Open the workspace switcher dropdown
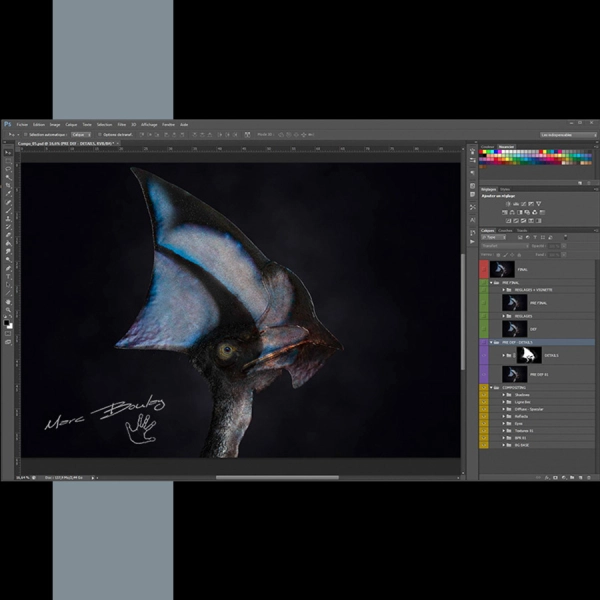 [569, 135]
